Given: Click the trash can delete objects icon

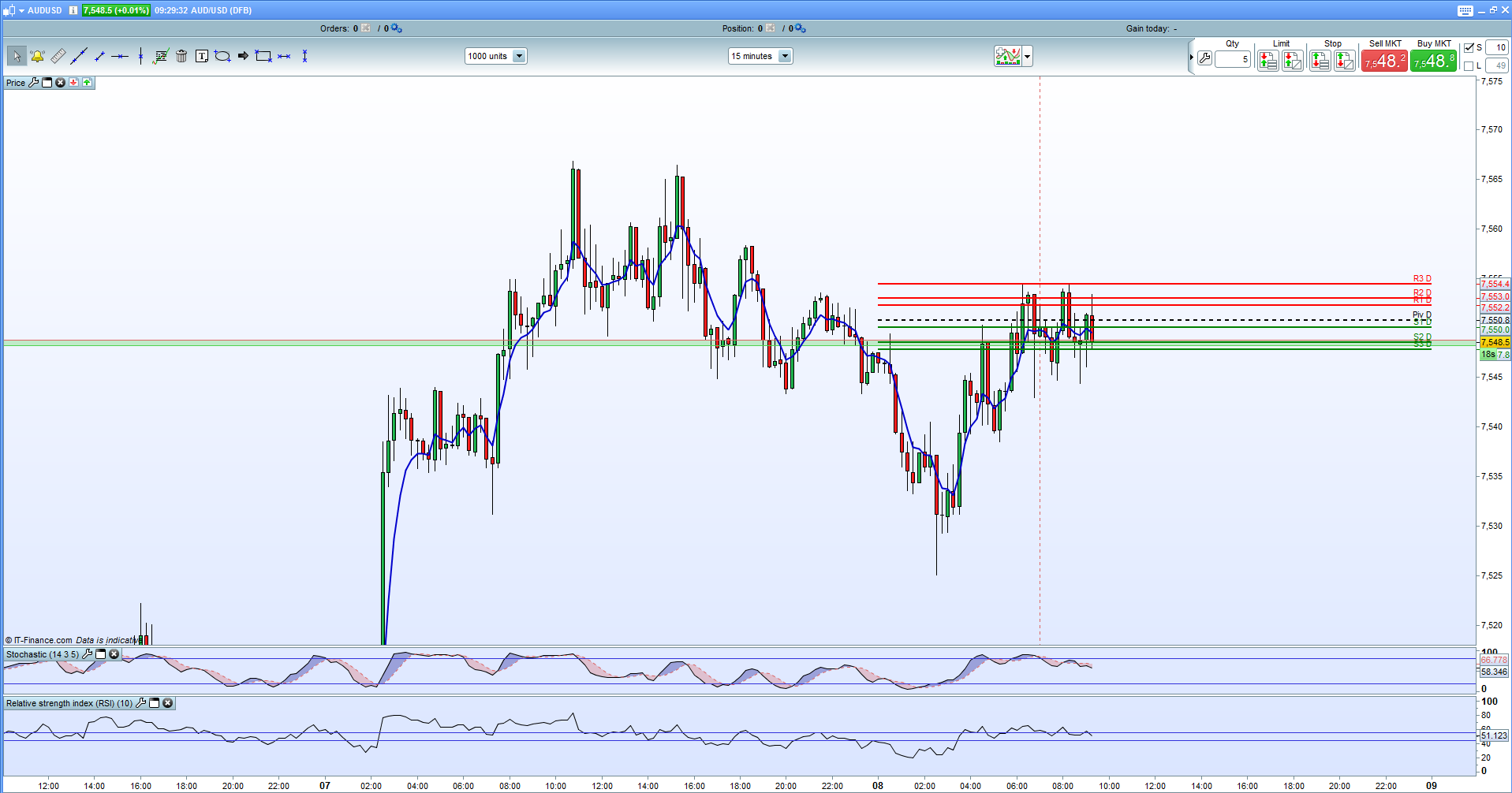Looking at the screenshot, I should (x=181, y=56).
